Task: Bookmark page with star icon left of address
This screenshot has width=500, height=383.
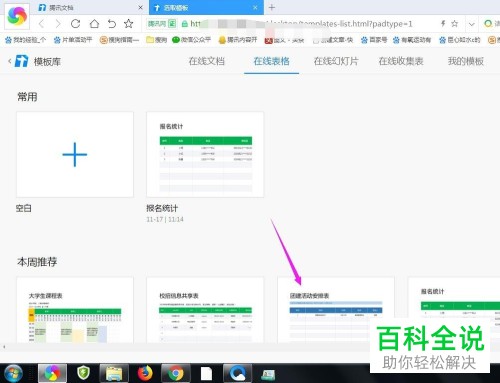Action: [x=129, y=24]
